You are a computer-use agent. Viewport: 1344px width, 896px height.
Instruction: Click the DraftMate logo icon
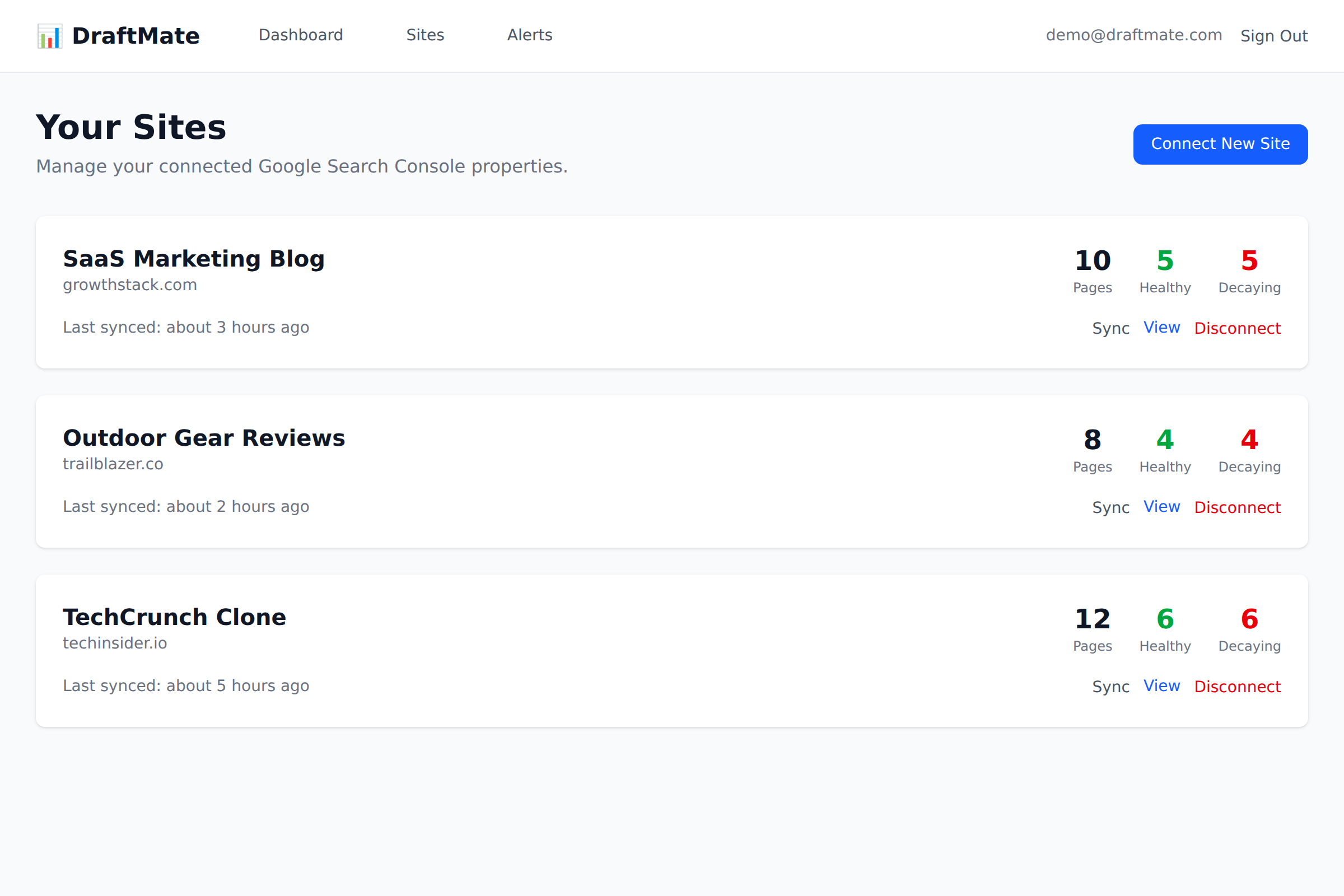pos(49,35)
